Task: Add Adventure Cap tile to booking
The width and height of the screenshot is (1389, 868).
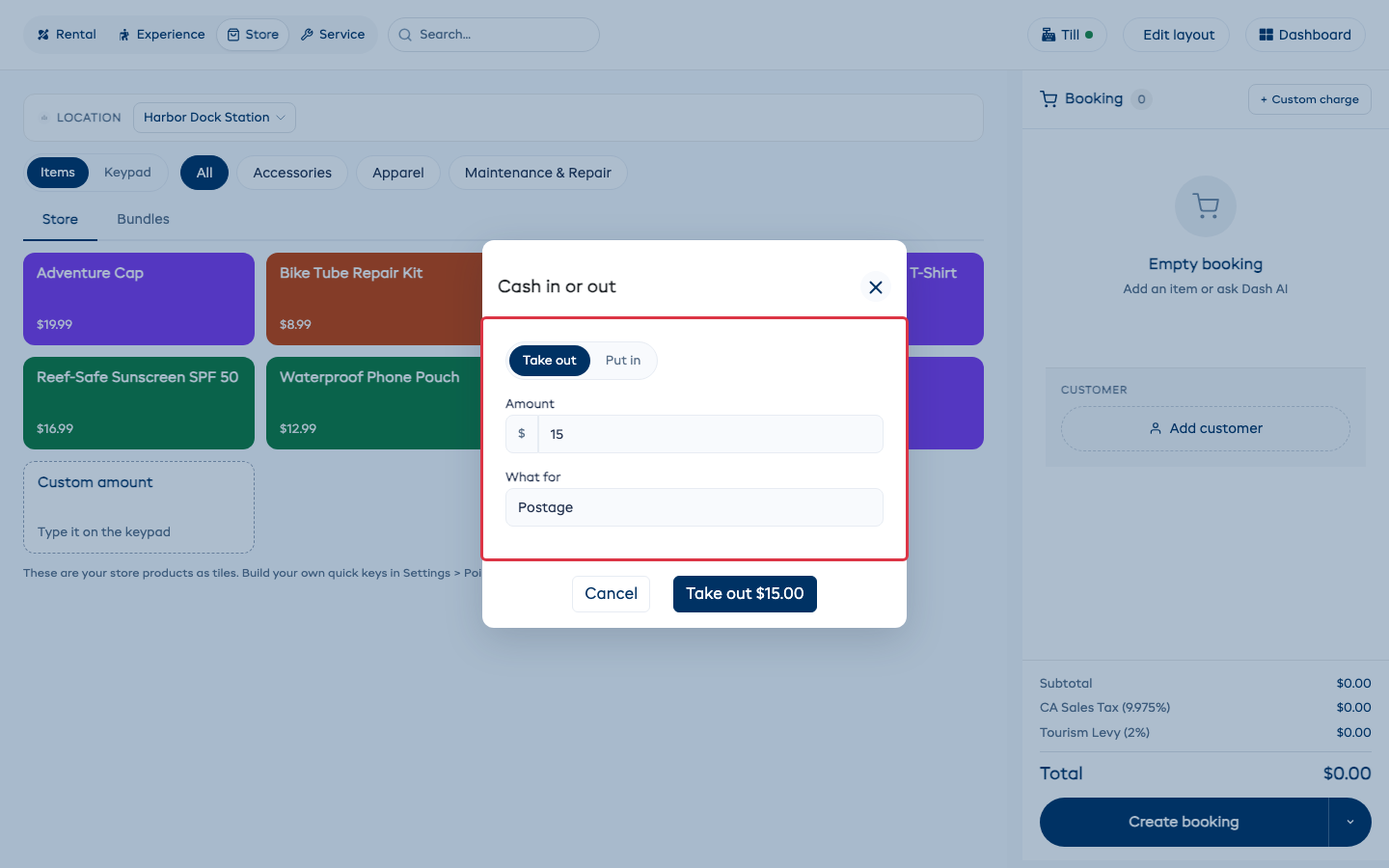Action: pos(139,299)
